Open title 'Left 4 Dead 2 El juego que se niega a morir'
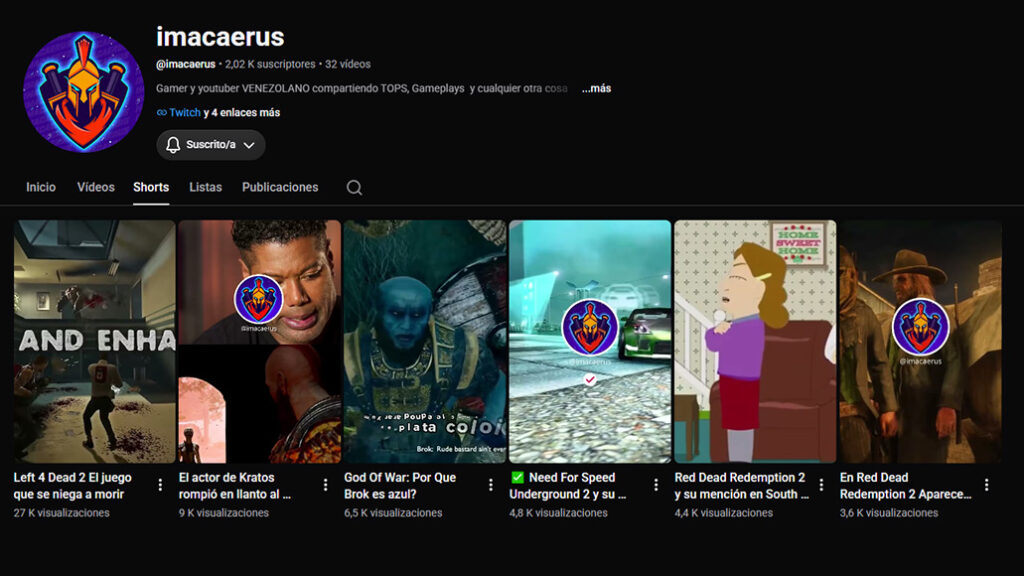 coord(72,486)
